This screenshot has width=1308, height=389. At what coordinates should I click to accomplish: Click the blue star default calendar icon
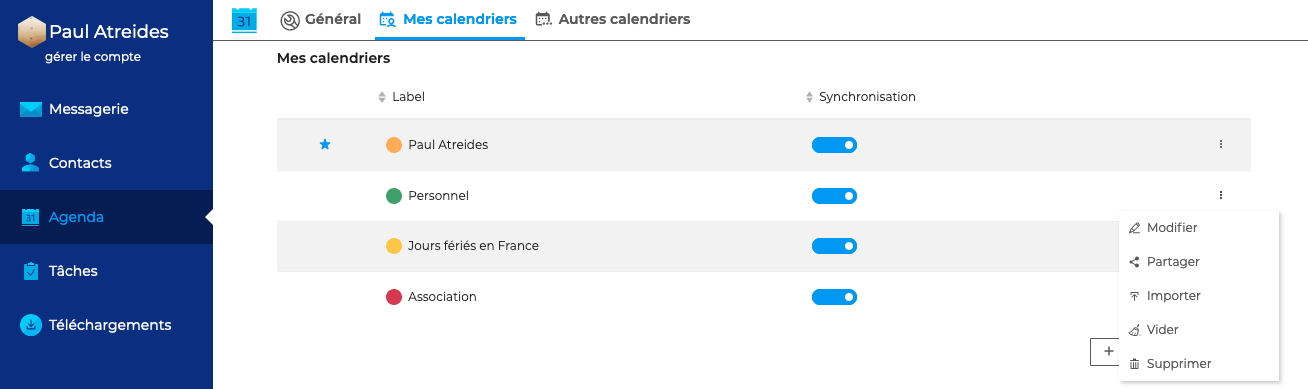coord(324,145)
